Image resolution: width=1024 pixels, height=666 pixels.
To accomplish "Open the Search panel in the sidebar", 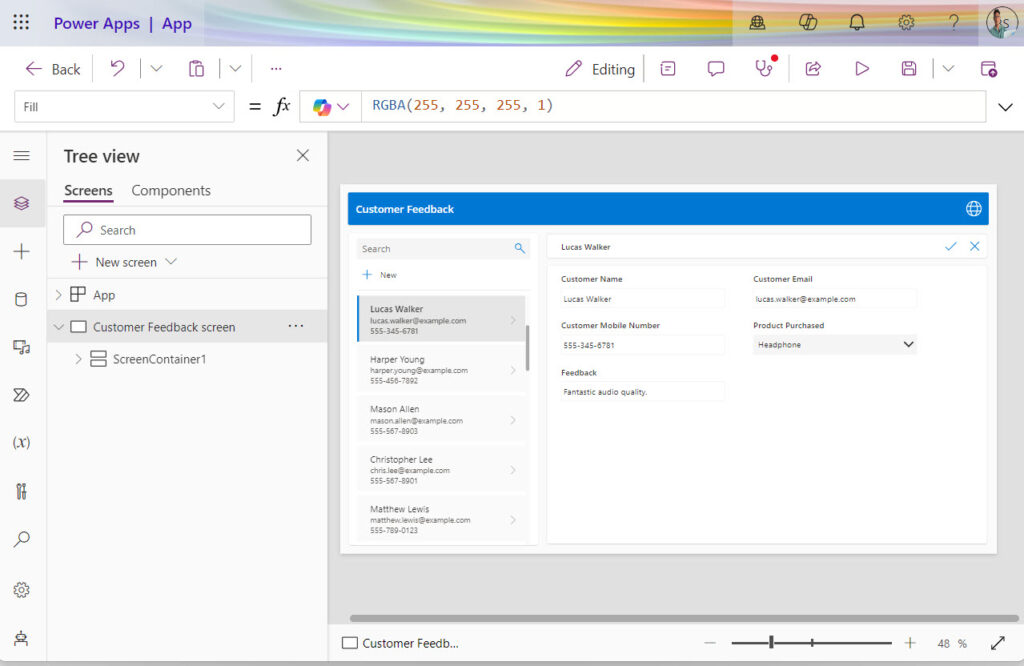I will [x=22, y=539].
